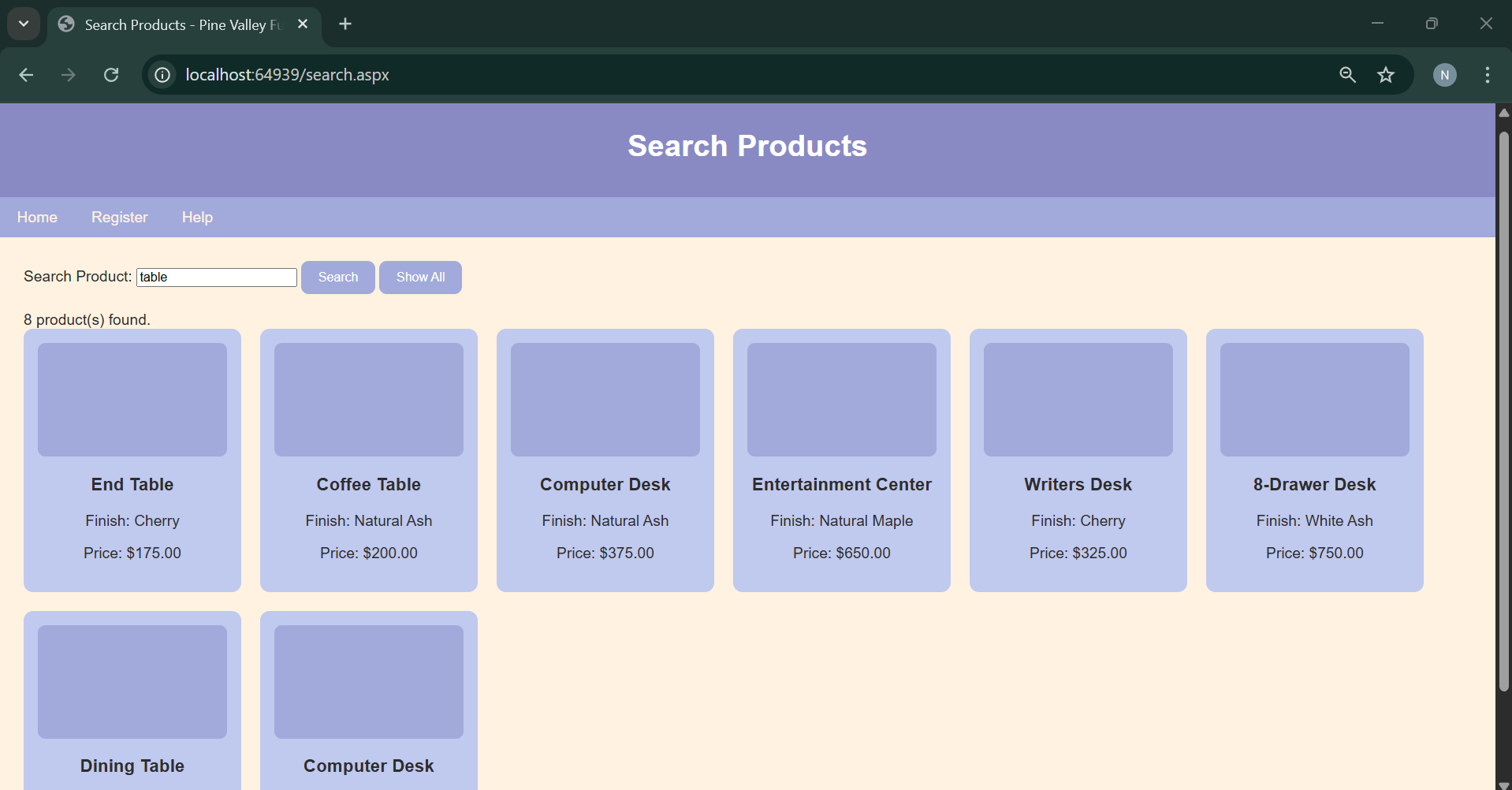
Task: Click the Coffee Table product image
Action: pyautogui.click(x=368, y=399)
